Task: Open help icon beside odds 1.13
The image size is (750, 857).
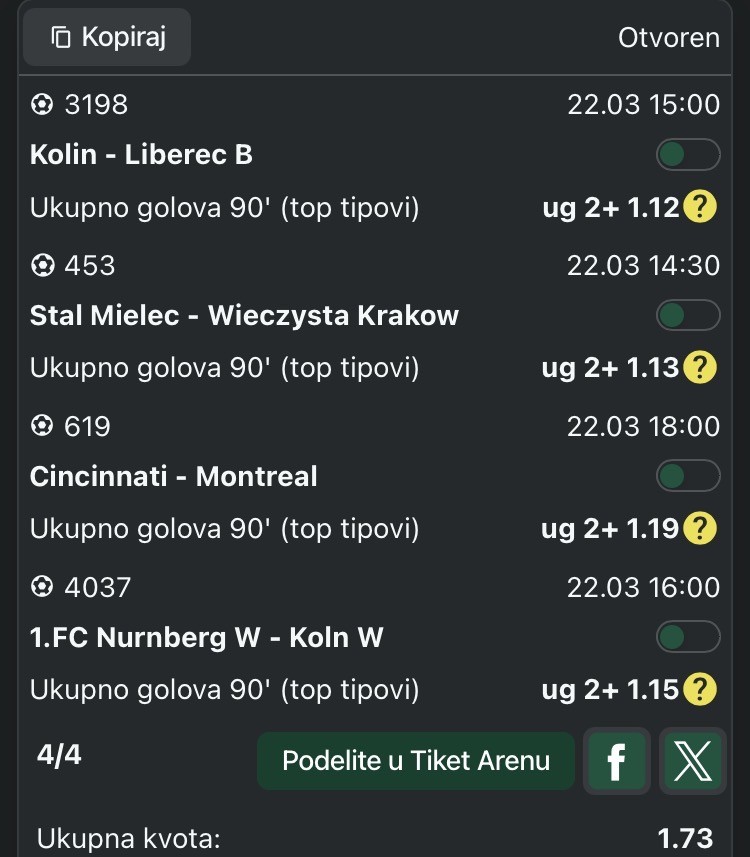Action: pyautogui.click(x=701, y=368)
